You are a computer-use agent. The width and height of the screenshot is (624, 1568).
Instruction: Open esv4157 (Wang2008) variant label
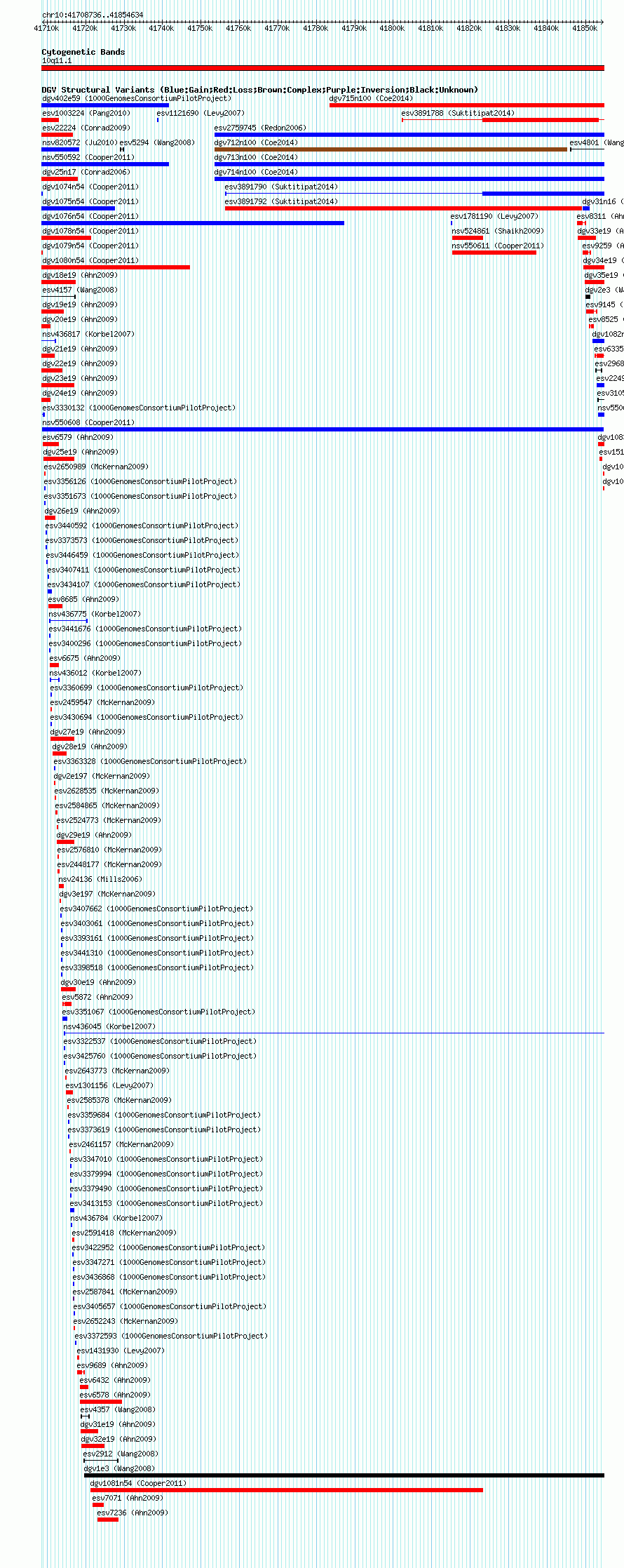(80, 290)
